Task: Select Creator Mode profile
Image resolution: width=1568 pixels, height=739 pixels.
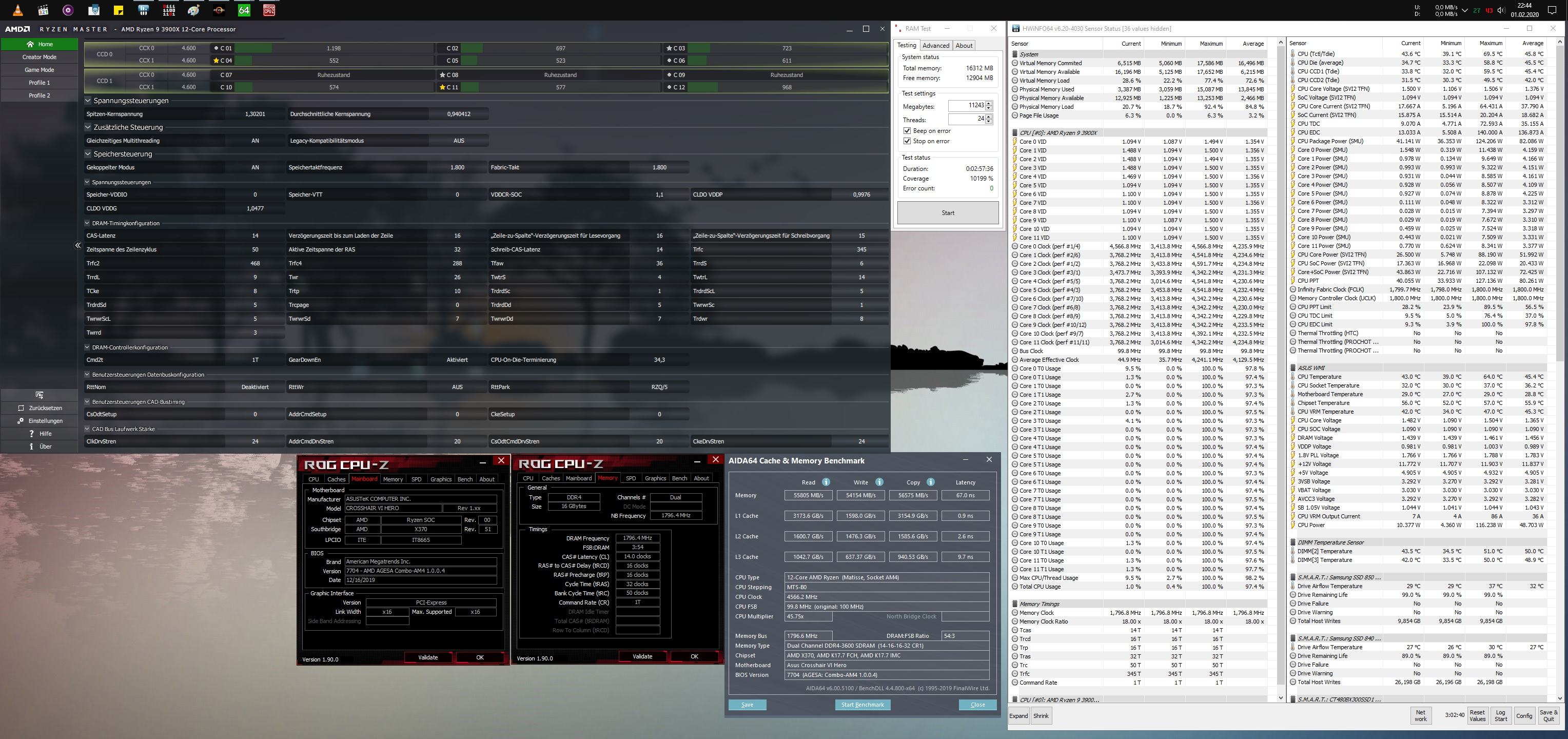Action: (x=40, y=56)
